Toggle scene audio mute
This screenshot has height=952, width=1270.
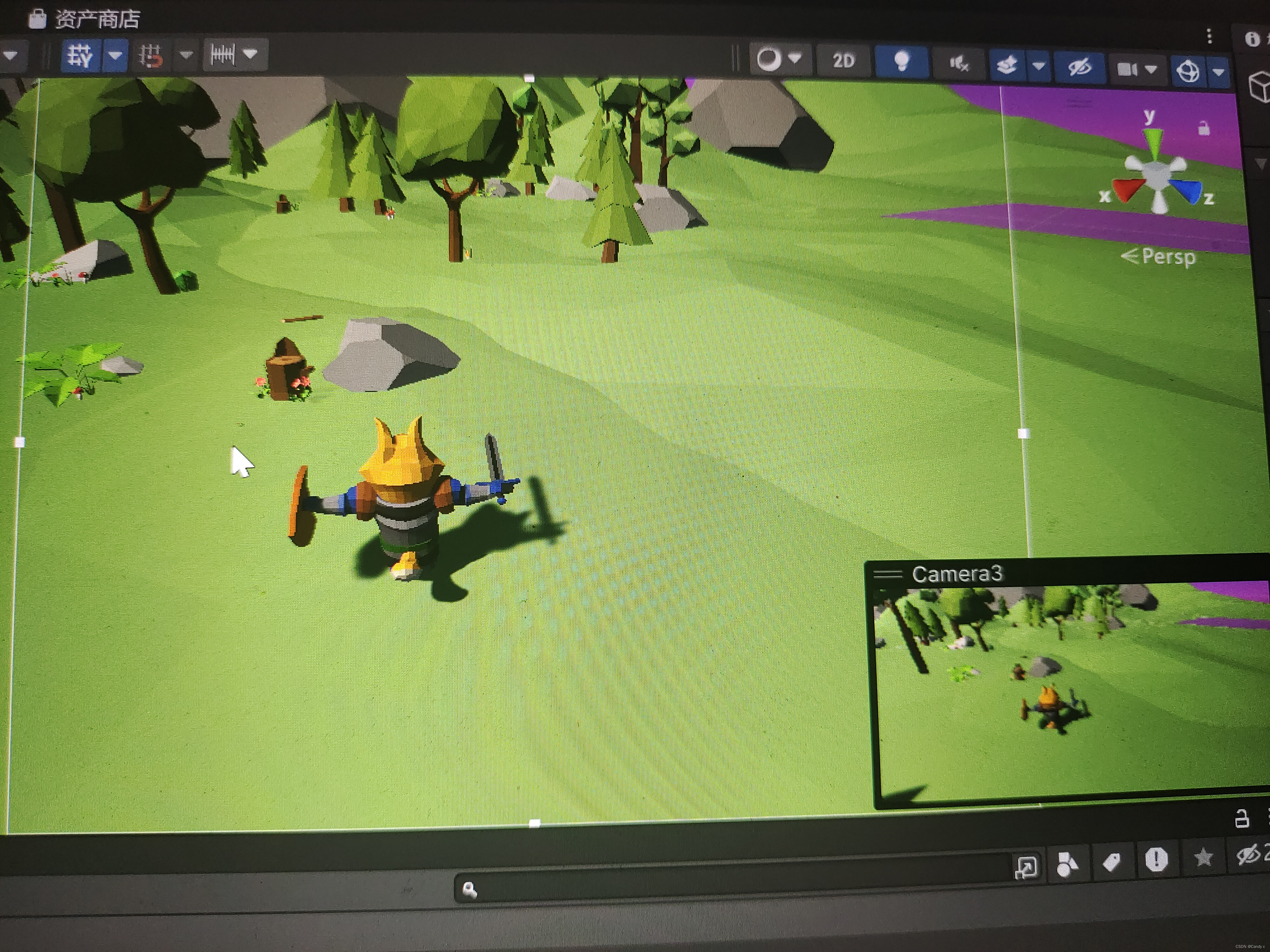(958, 64)
